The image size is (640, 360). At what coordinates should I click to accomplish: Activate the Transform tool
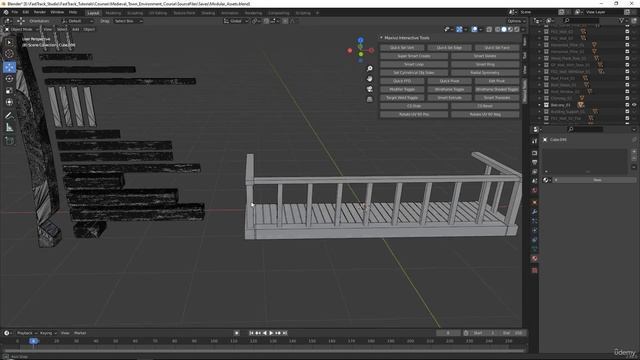pyautogui.click(x=9, y=102)
